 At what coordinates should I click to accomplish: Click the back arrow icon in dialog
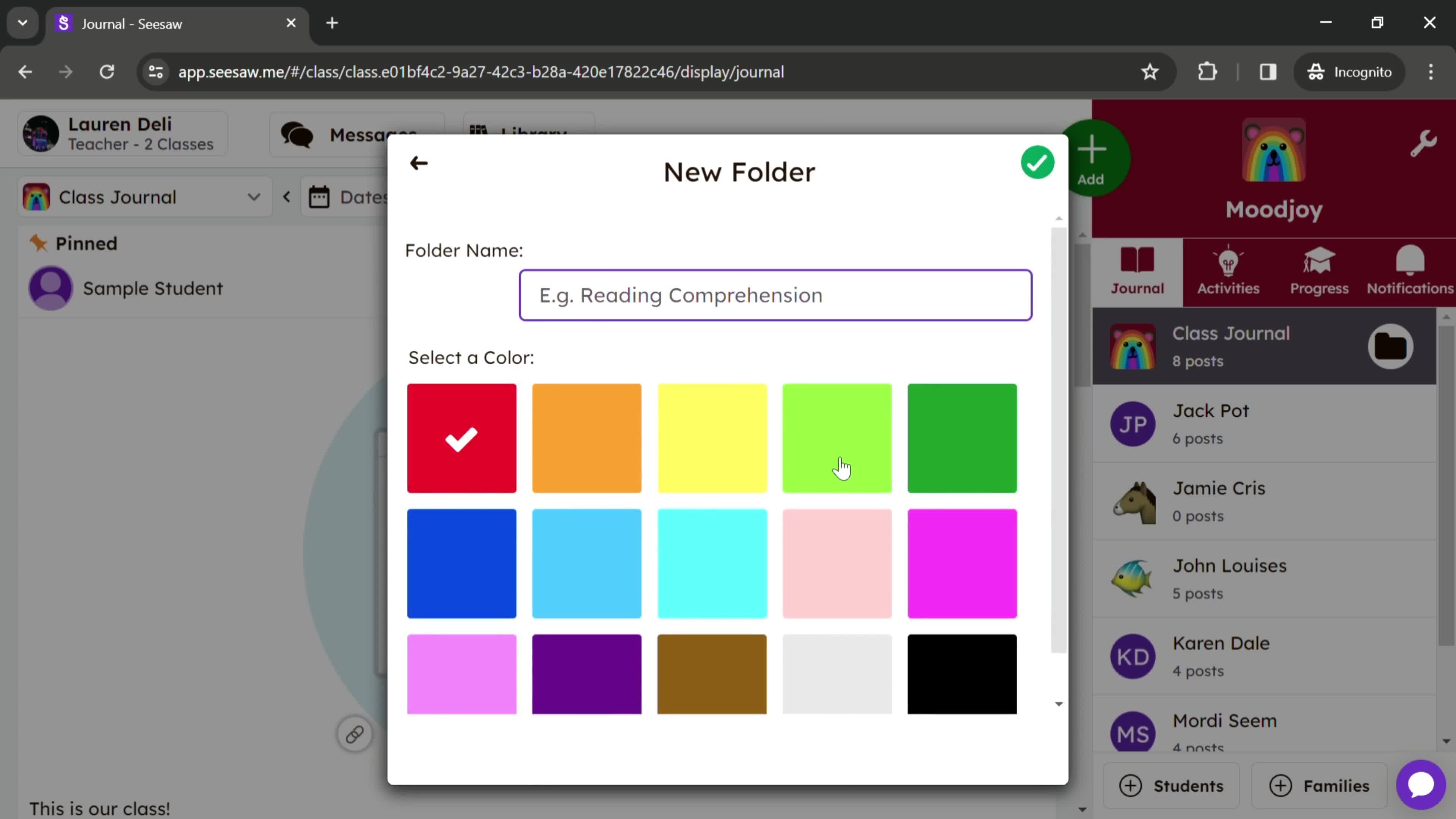tap(419, 163)
